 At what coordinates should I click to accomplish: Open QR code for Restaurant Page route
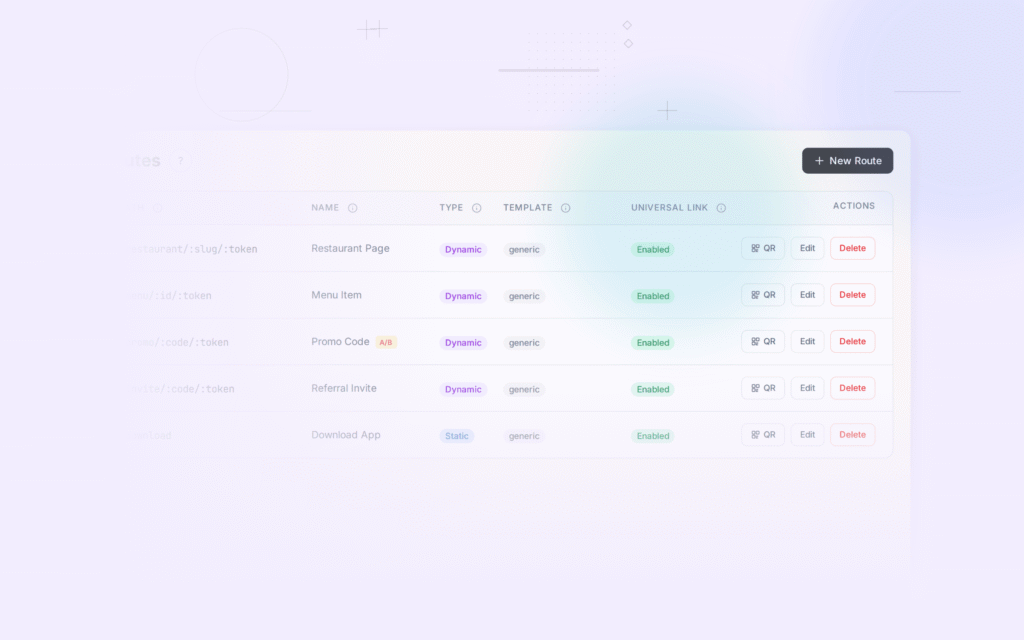(763, 248)
